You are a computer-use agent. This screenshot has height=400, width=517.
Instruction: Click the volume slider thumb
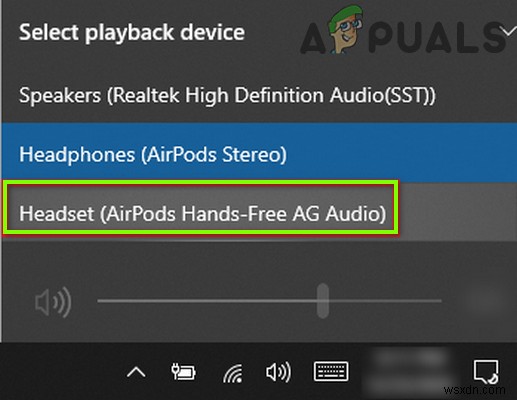(323, 301)
